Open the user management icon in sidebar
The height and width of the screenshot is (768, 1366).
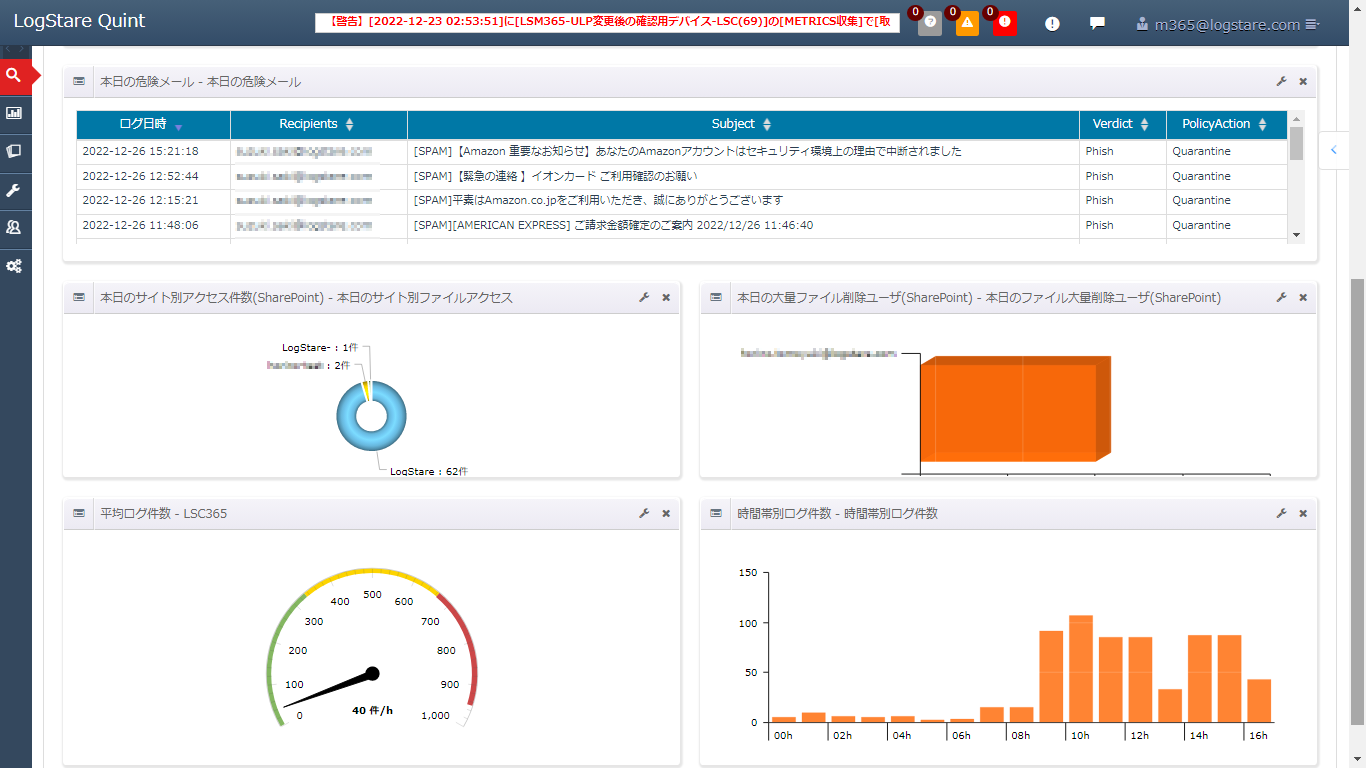[14, 227]
